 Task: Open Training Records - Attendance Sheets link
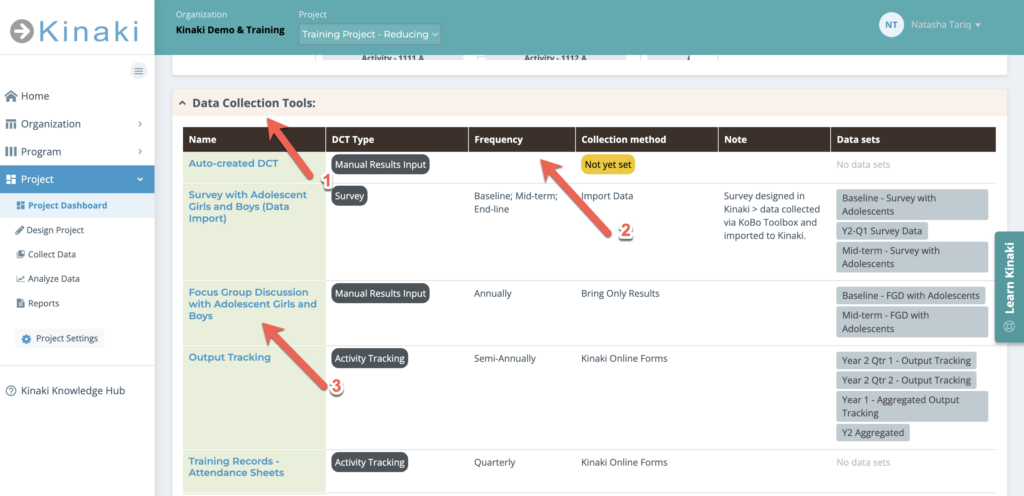pyautogui.click(x=236, y=467)
